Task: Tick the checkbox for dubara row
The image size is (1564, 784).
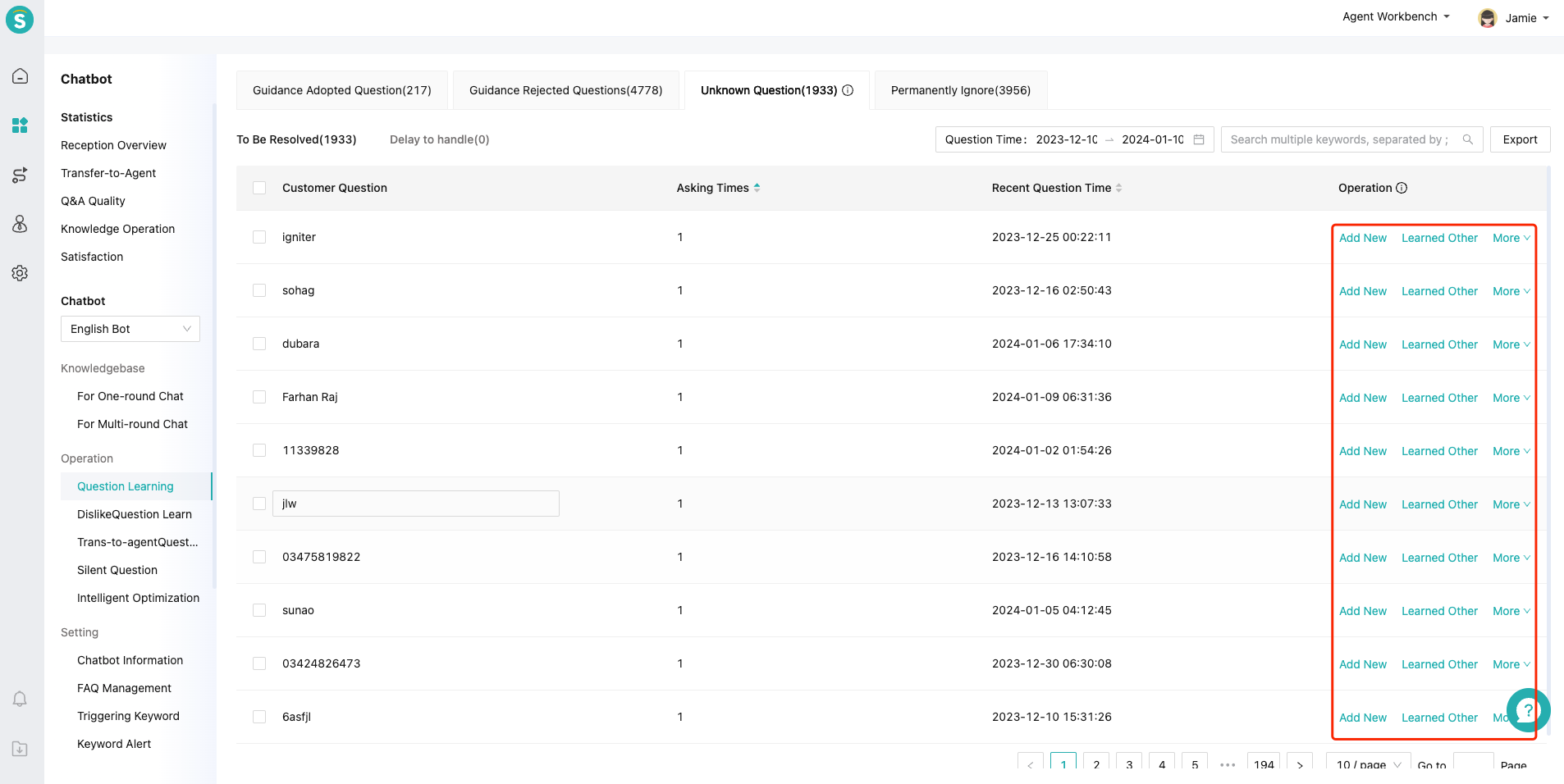Action: (x=259, y=344)
